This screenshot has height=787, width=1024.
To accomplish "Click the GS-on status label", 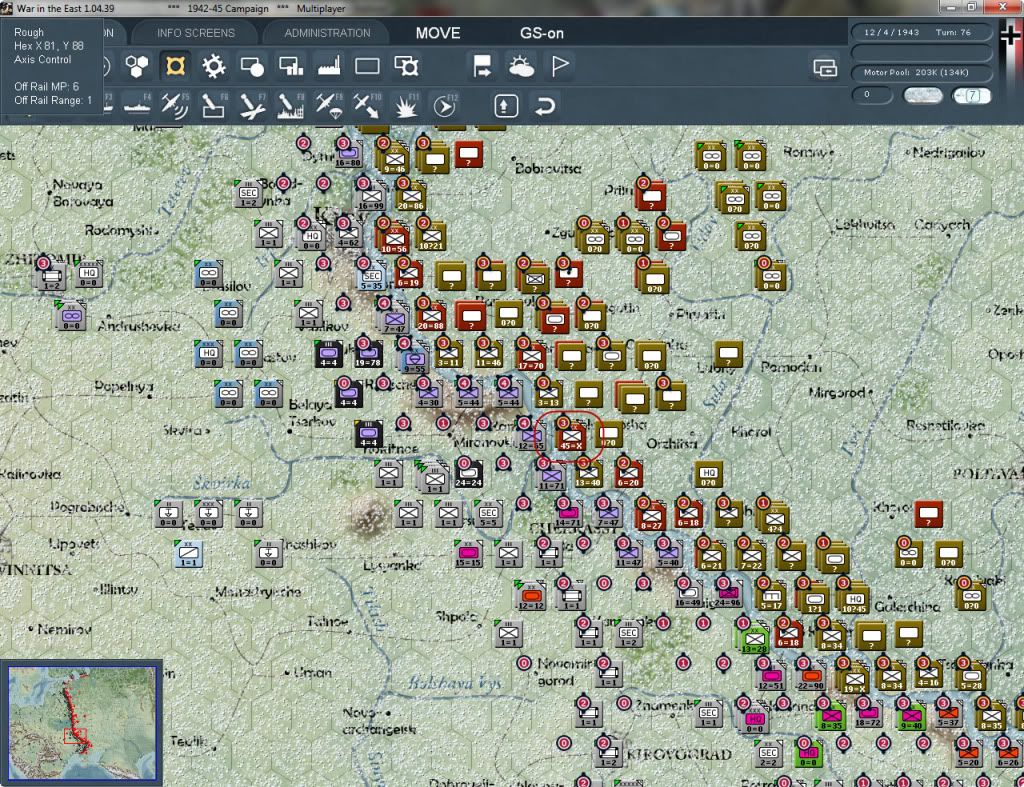I will [x=542, y=33].
